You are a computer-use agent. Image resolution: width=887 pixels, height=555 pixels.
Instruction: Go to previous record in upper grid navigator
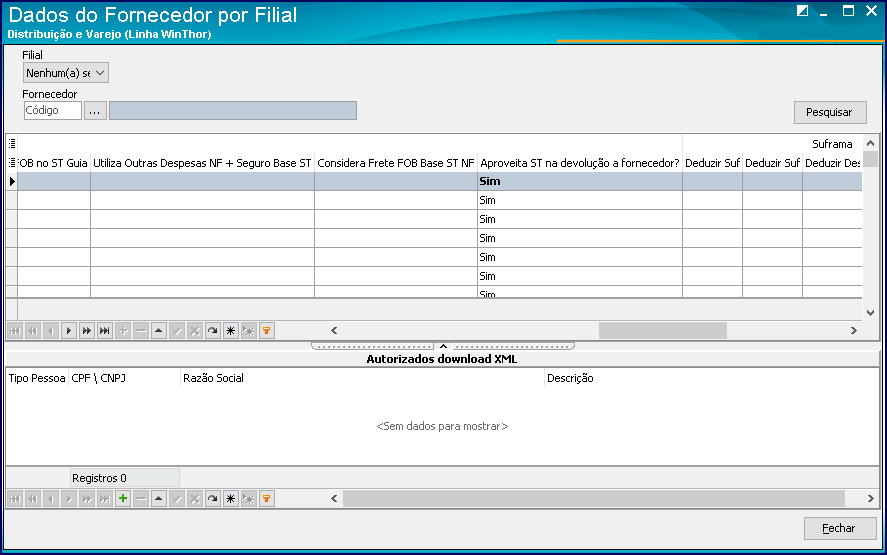coord(51,331)
